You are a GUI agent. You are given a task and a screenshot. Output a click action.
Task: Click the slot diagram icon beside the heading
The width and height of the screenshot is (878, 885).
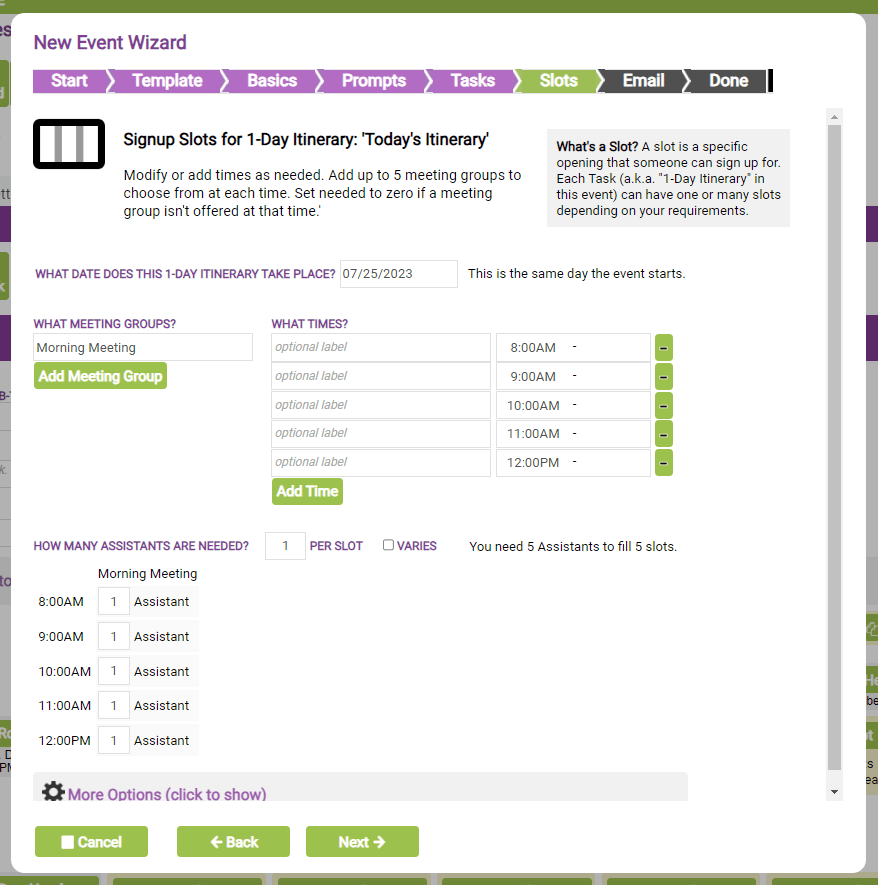70,143
